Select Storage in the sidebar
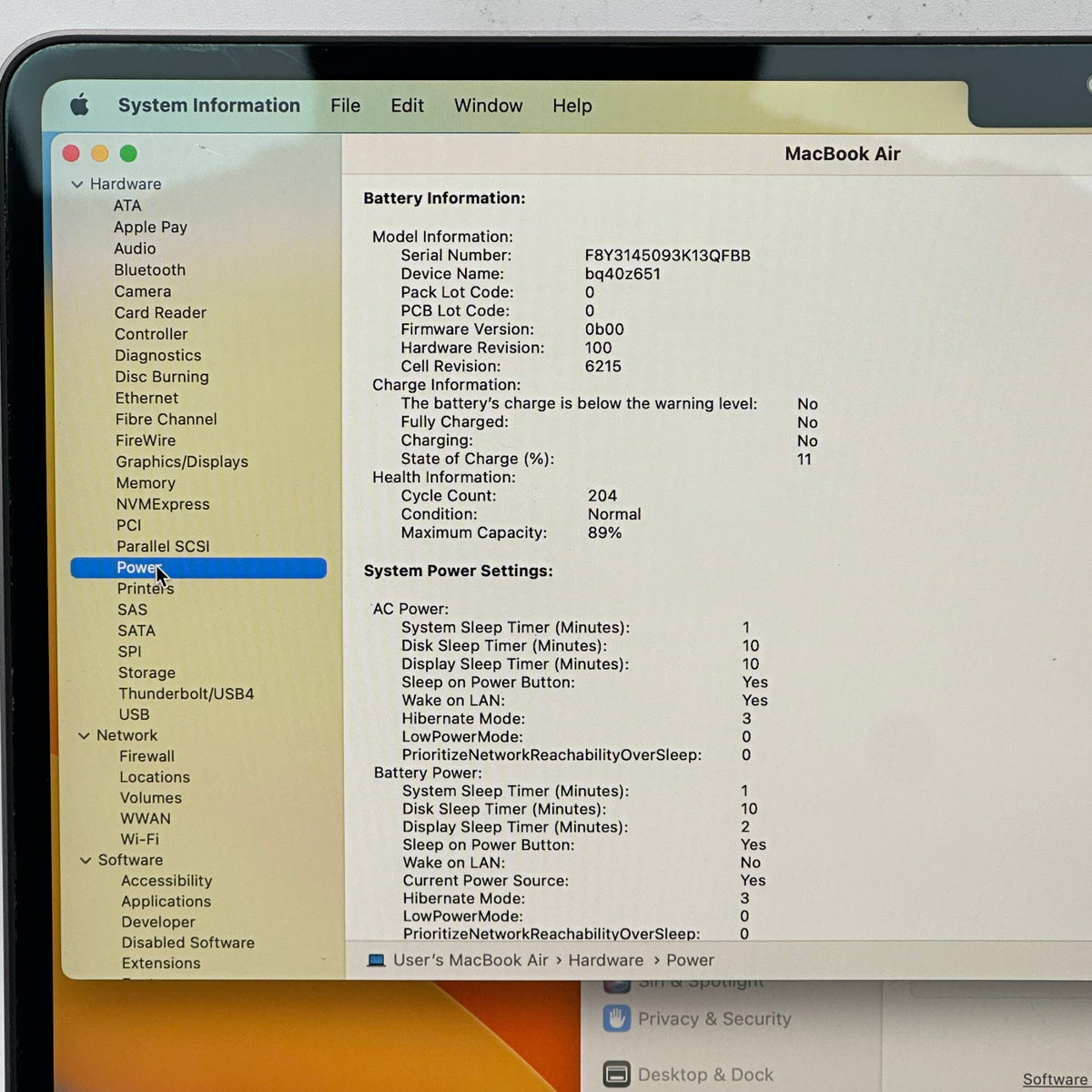The image size is (1092, 1092). [147, 672]
